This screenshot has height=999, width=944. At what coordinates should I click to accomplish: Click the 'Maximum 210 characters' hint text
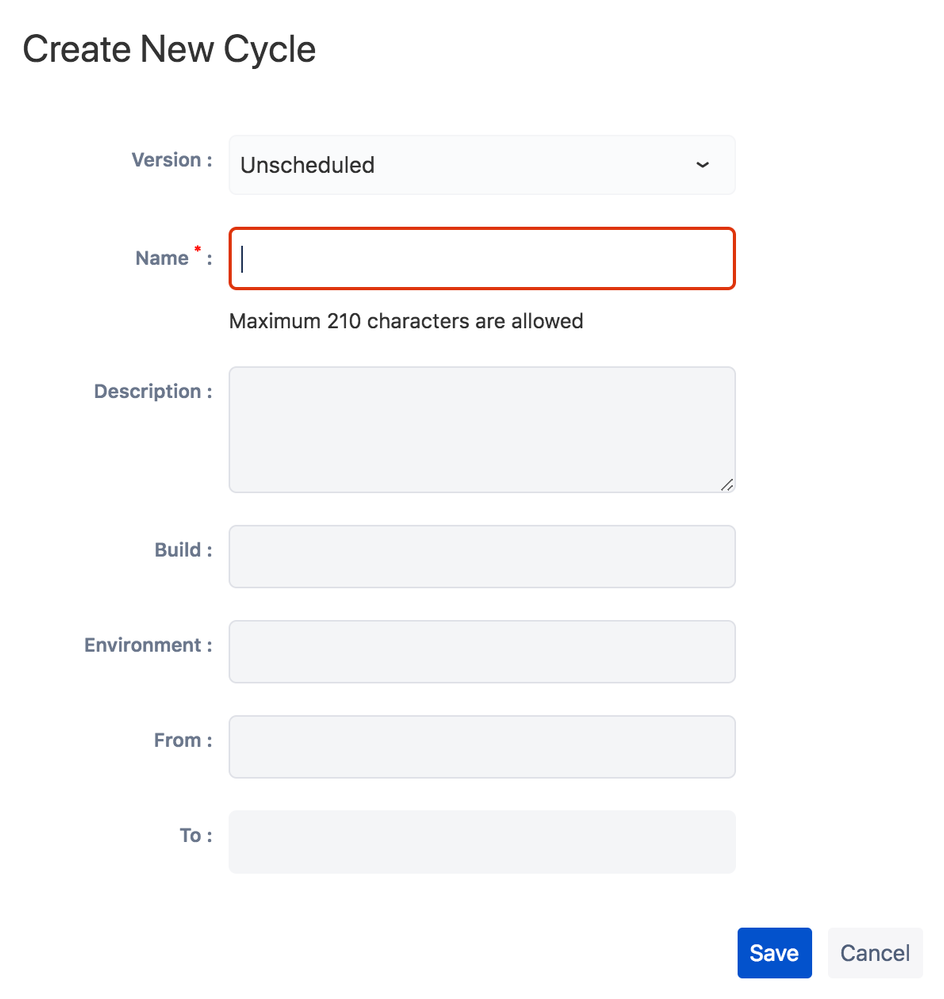406,321
